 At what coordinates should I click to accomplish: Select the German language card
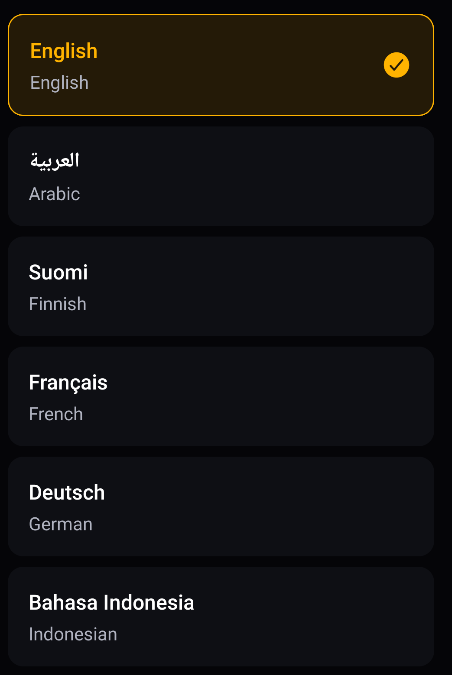click(x=221, y=507)
